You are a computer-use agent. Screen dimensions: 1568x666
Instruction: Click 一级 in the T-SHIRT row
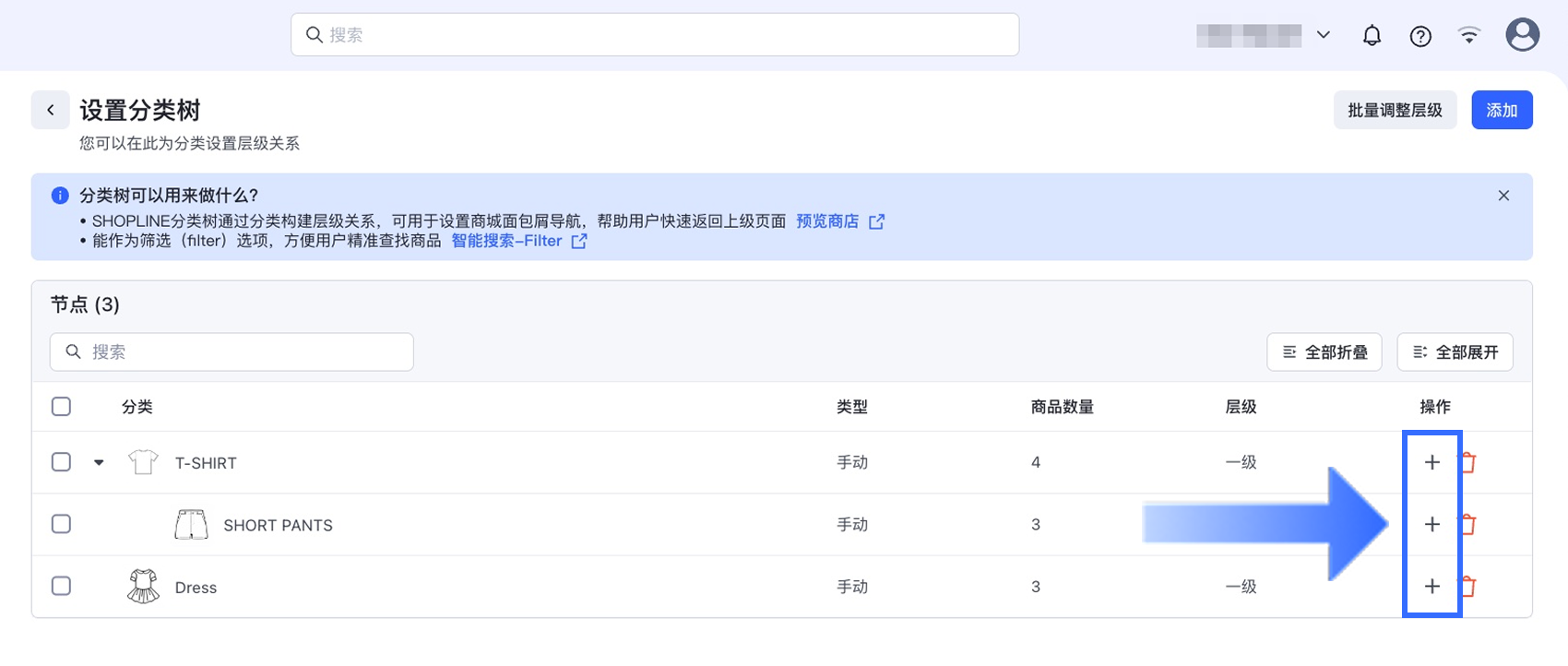[x=1241, y=462]
